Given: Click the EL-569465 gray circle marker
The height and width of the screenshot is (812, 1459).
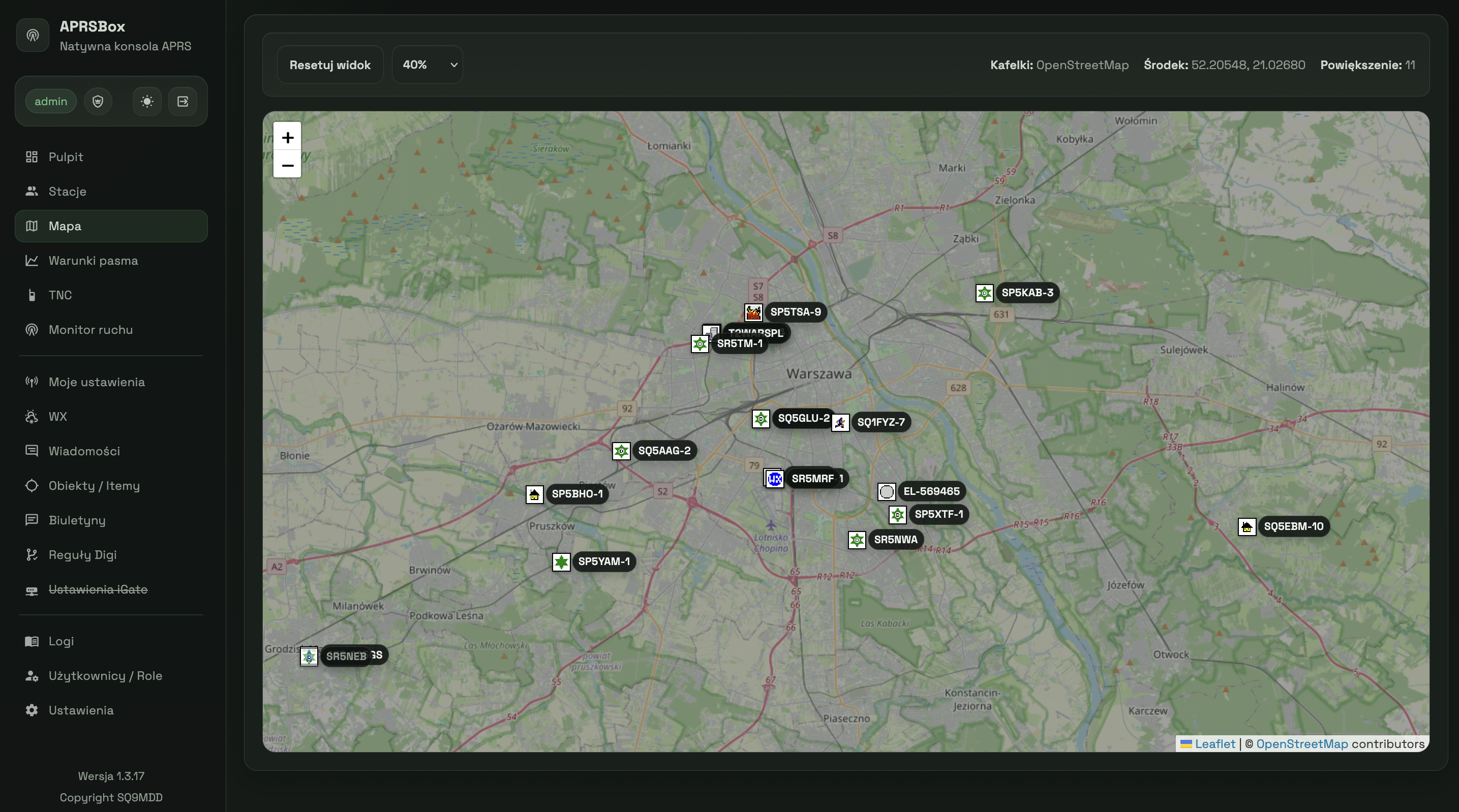Looking at the screenshot, I should 887,491.
